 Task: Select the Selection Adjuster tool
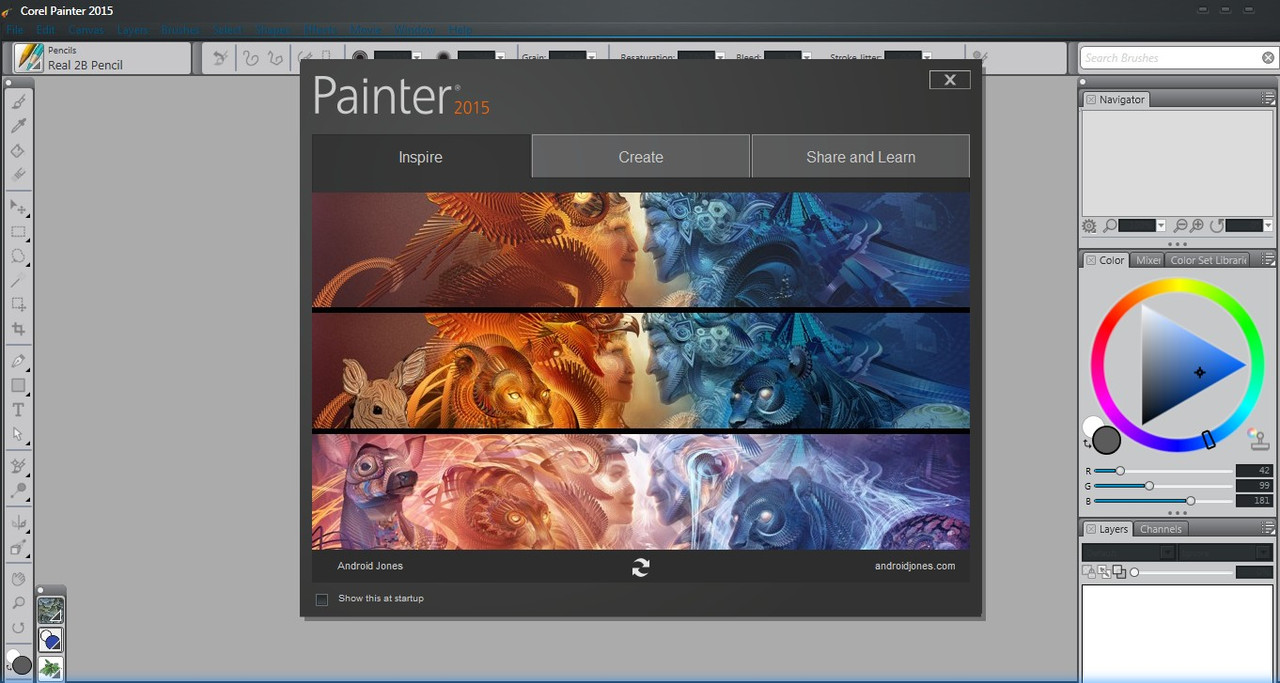pyautogui.click(x=18, y=305)
